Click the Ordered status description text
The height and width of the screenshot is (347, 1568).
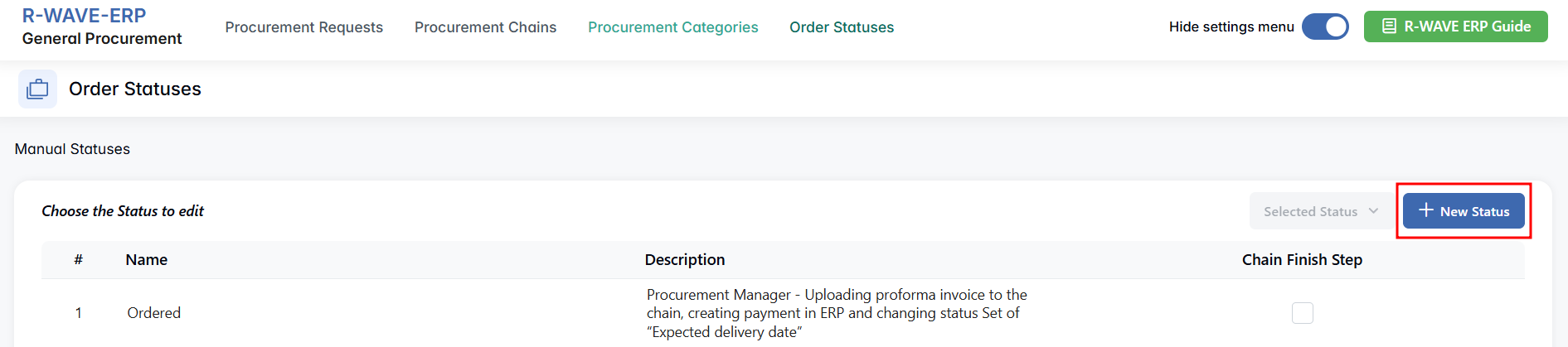(x=836, y=313)
